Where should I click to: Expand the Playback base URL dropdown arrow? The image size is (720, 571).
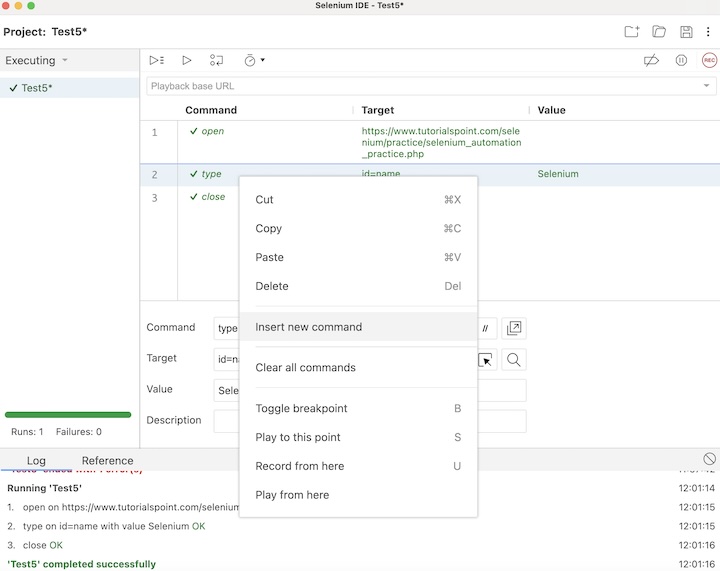coord(706,86)
